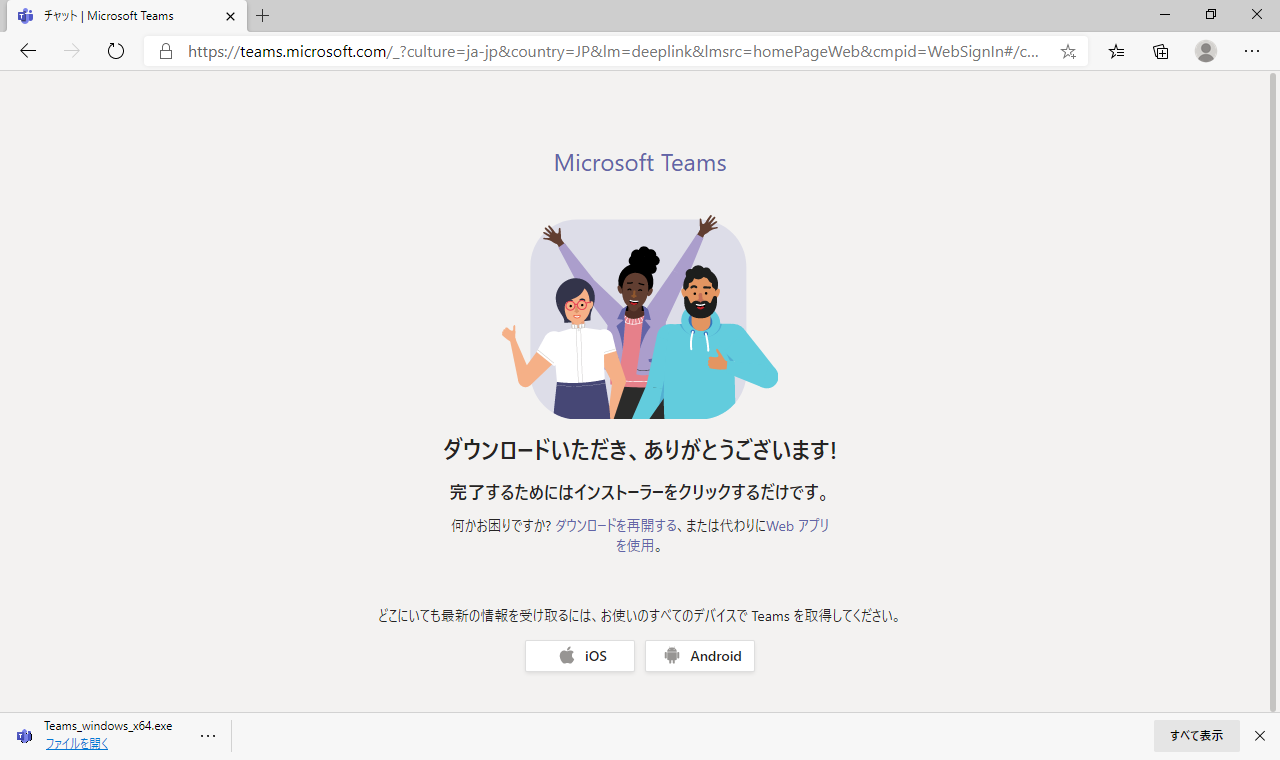The image size is (1280, 760).
Task: Go back to the previous page
Action: tap(28, 51)
